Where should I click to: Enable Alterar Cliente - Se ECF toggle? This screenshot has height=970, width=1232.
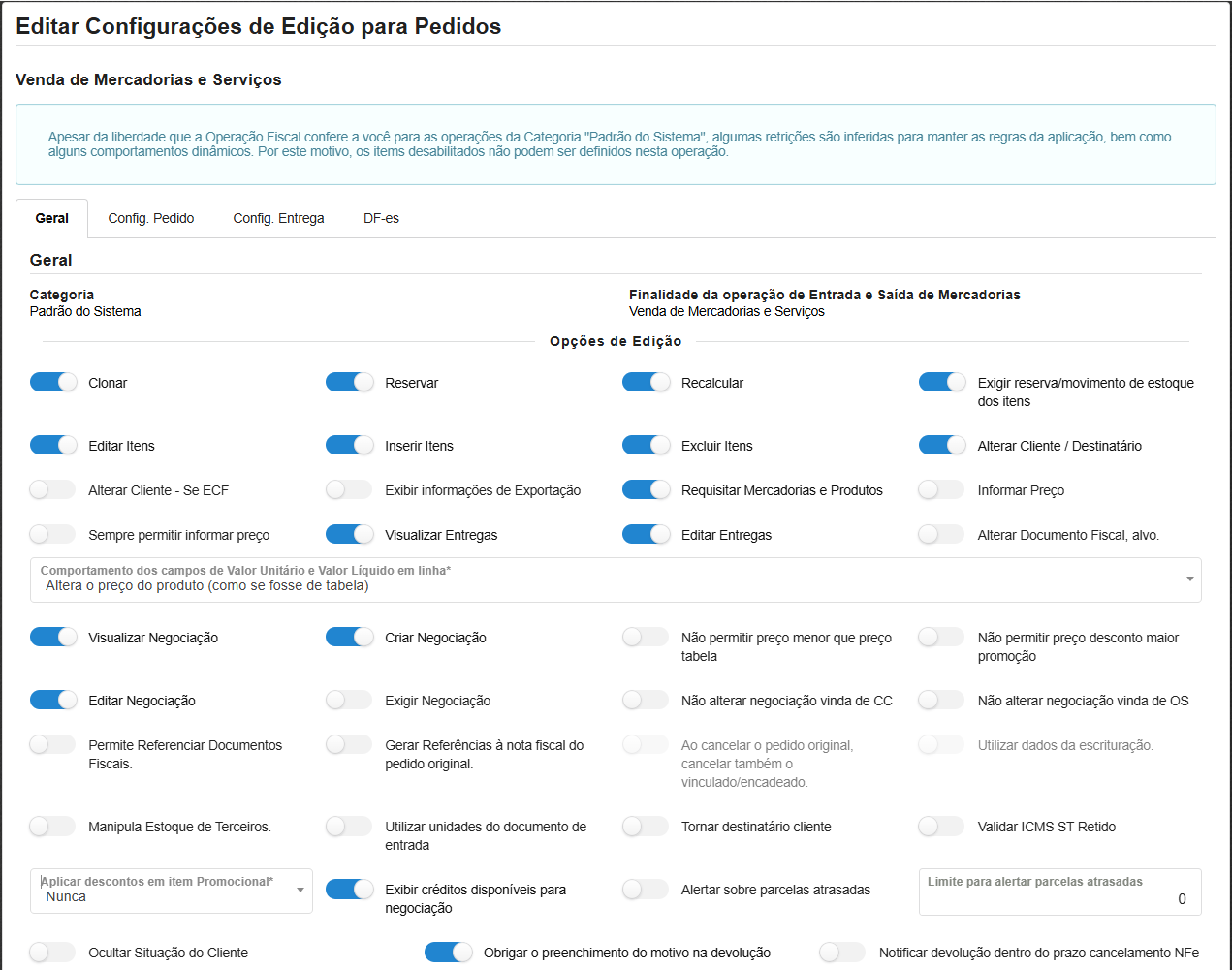53,489
